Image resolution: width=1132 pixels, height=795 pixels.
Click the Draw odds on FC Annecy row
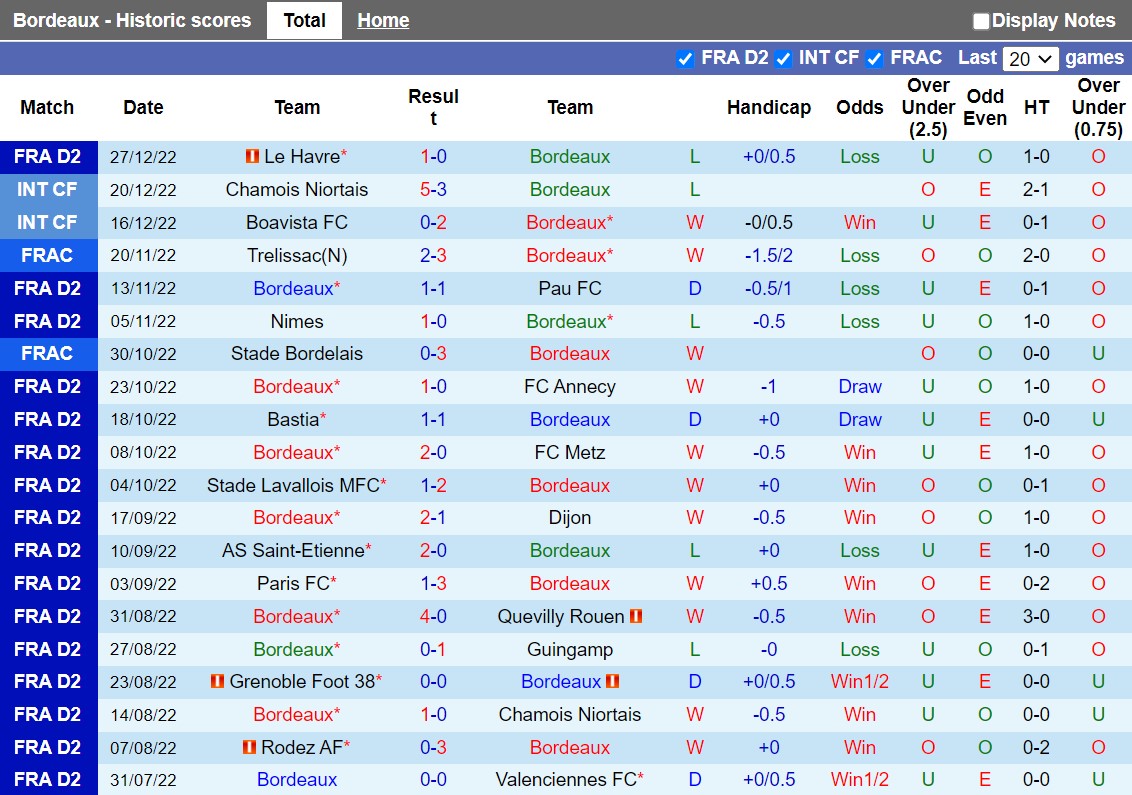coord(859,387)
